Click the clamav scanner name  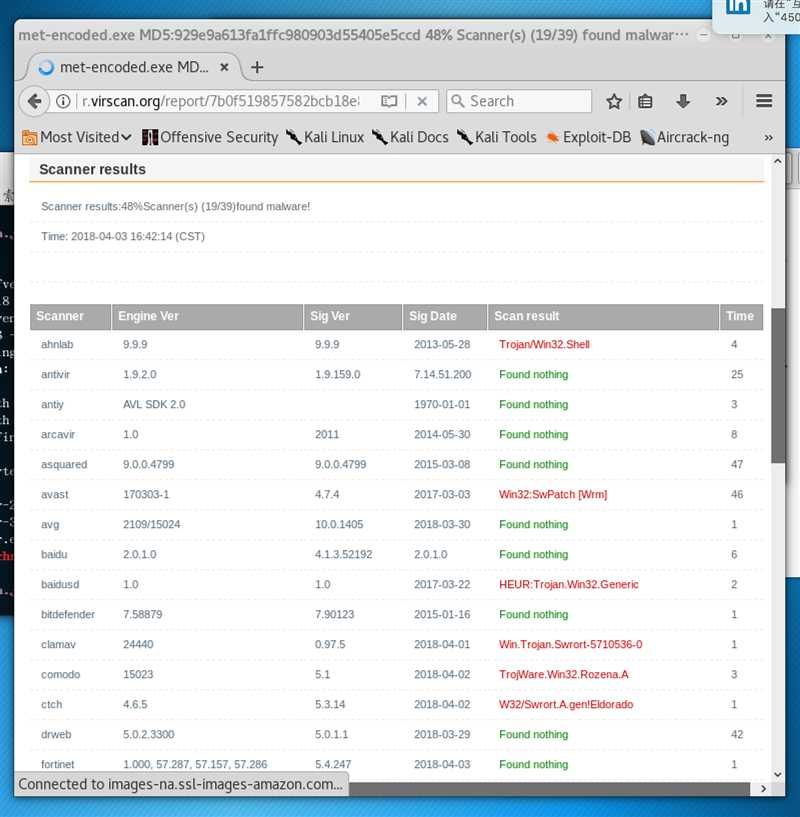pyautogui.click(x=58, y=645)
